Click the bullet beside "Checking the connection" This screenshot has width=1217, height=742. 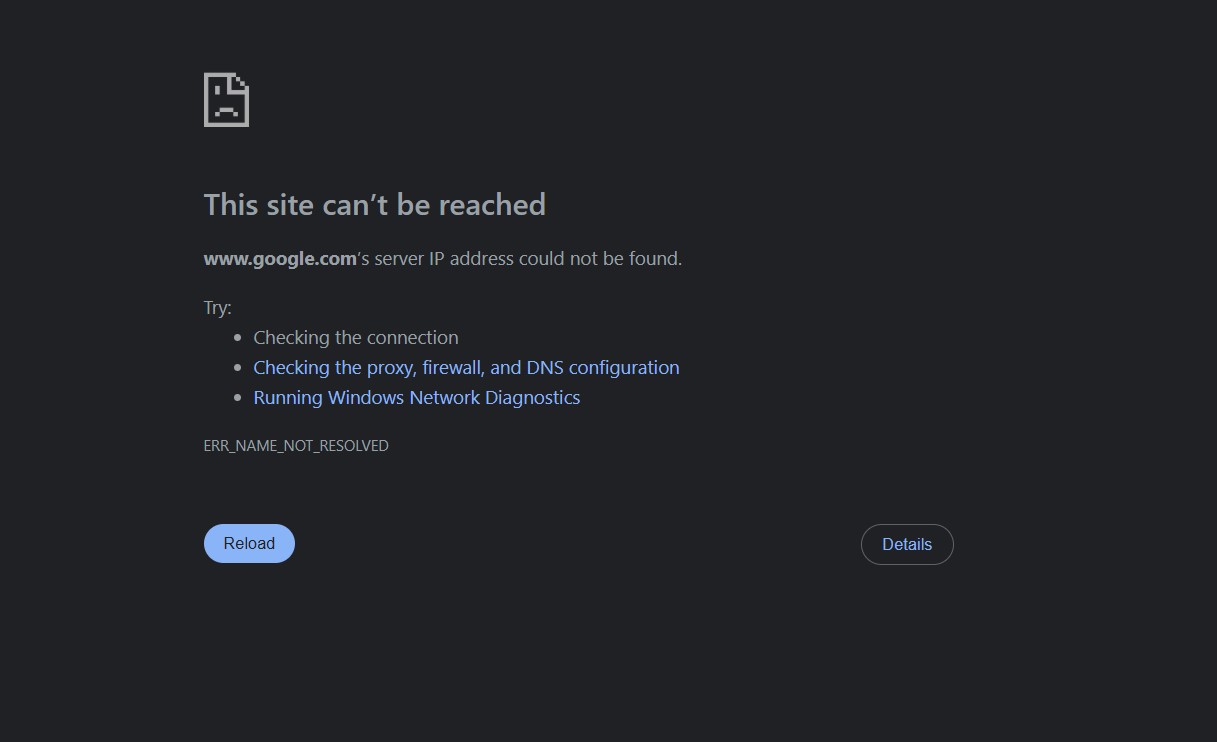237,338
